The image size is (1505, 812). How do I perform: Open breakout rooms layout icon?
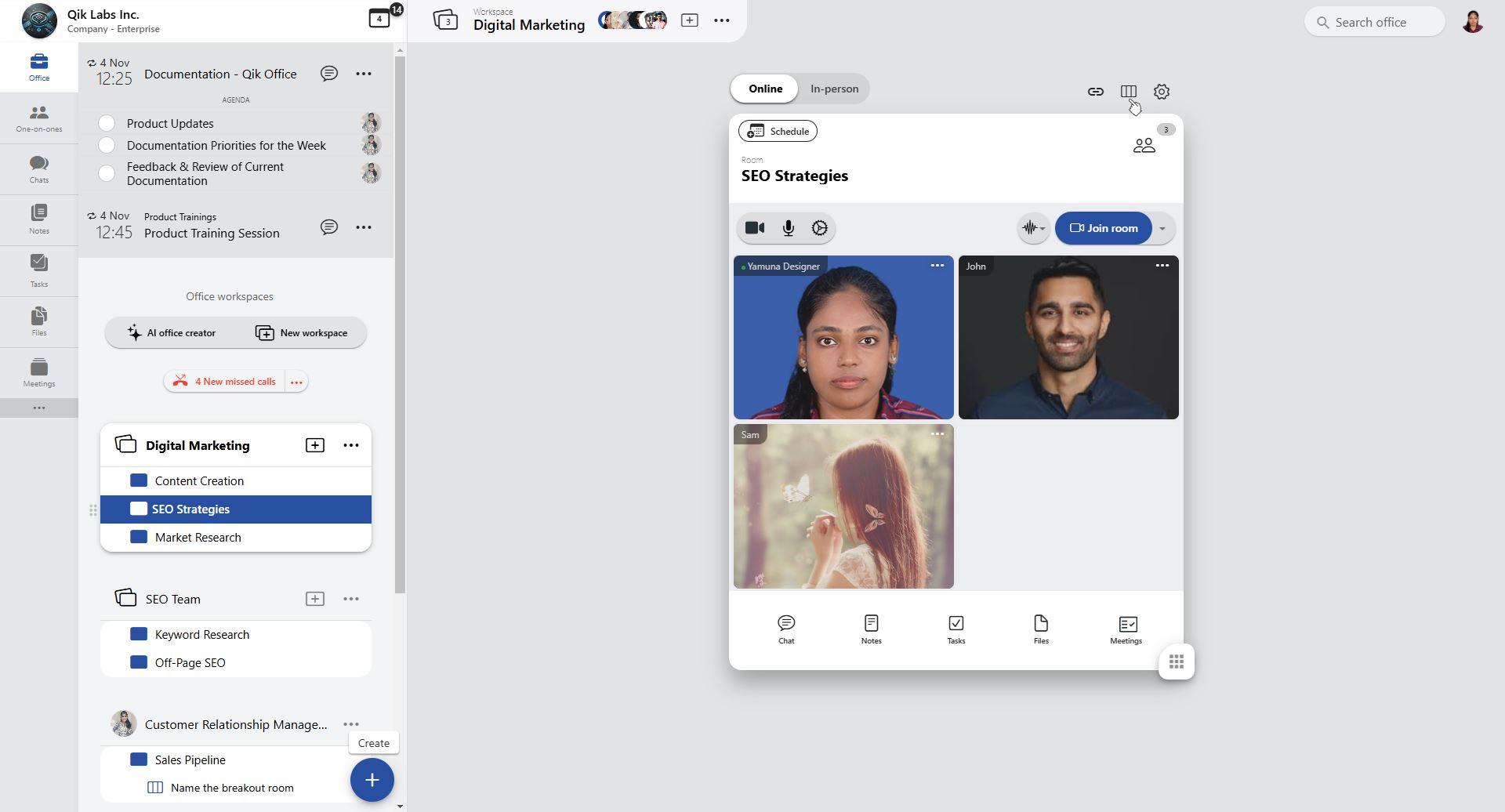[1128, 92]
